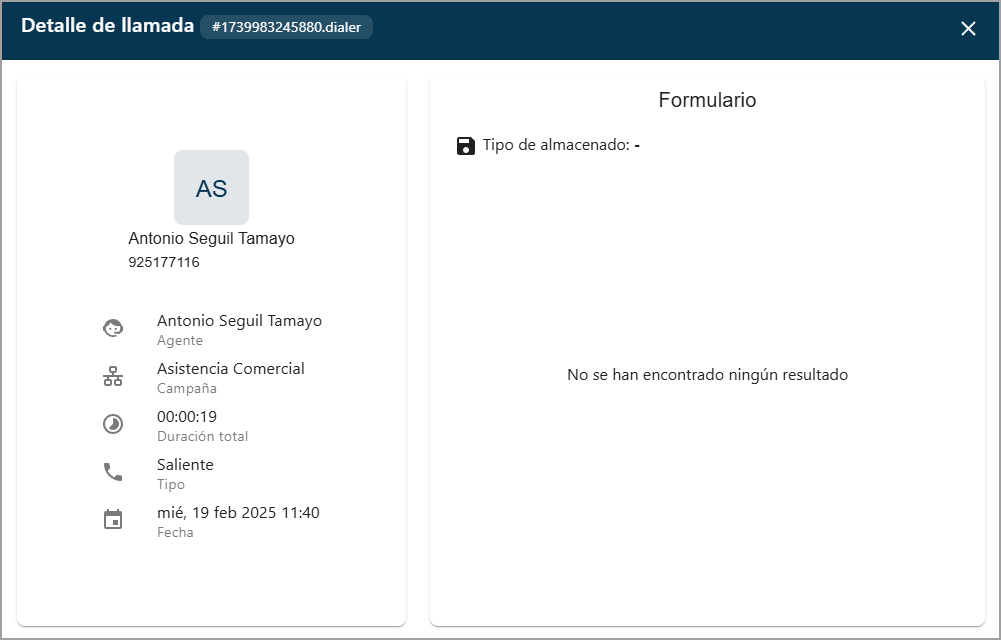Click the Asistencia Comercial campaign text
Screen dimensions: 1001x640
(x=230, y=369)
